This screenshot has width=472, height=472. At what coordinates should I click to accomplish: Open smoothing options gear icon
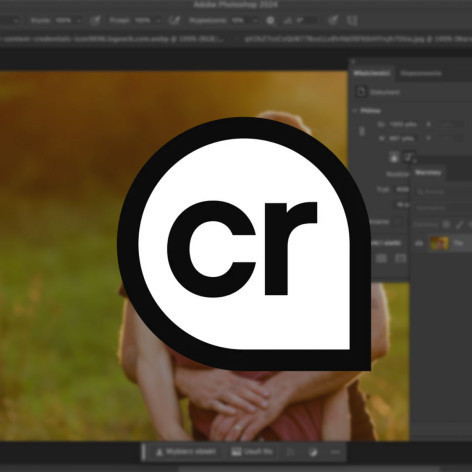pos(271,21)
